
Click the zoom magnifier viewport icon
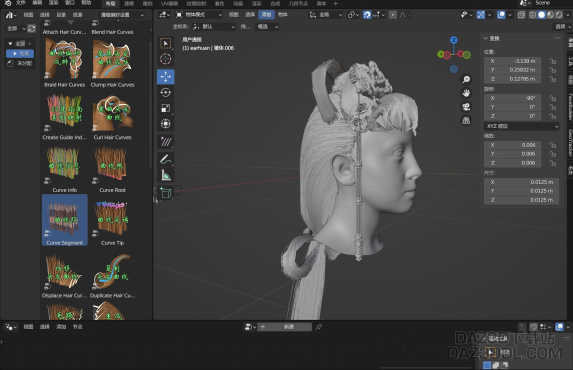[x=466, y=79]
